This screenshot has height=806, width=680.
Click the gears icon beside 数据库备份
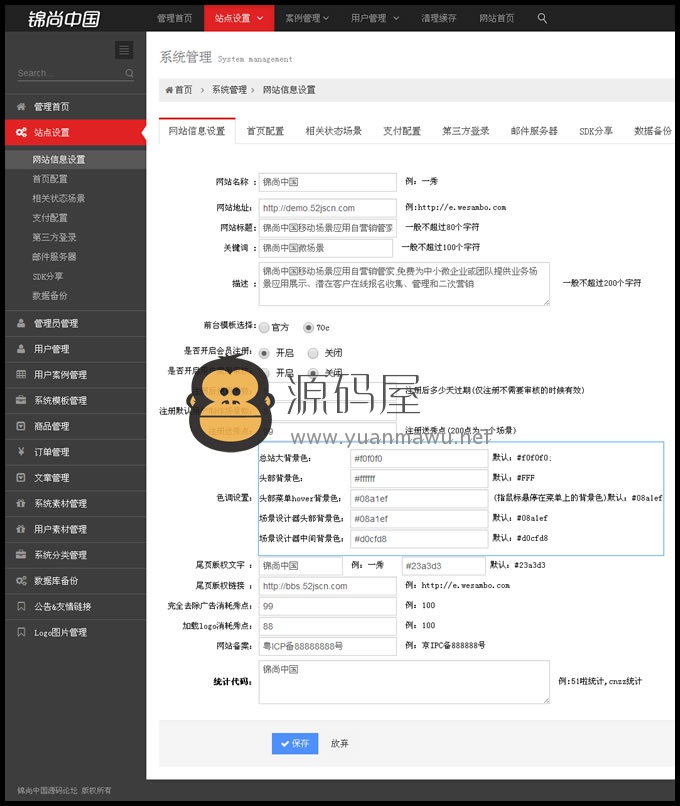point(21,581)
